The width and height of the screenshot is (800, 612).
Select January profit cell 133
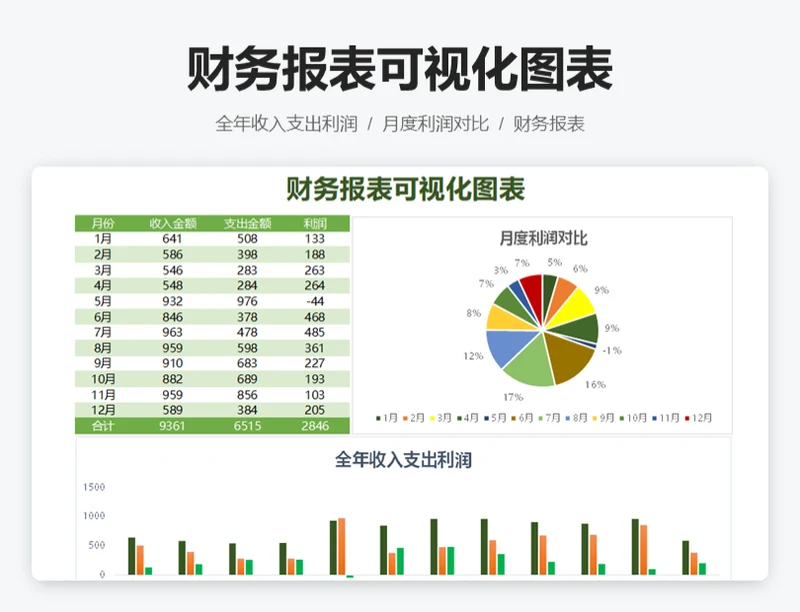[315, 239]
